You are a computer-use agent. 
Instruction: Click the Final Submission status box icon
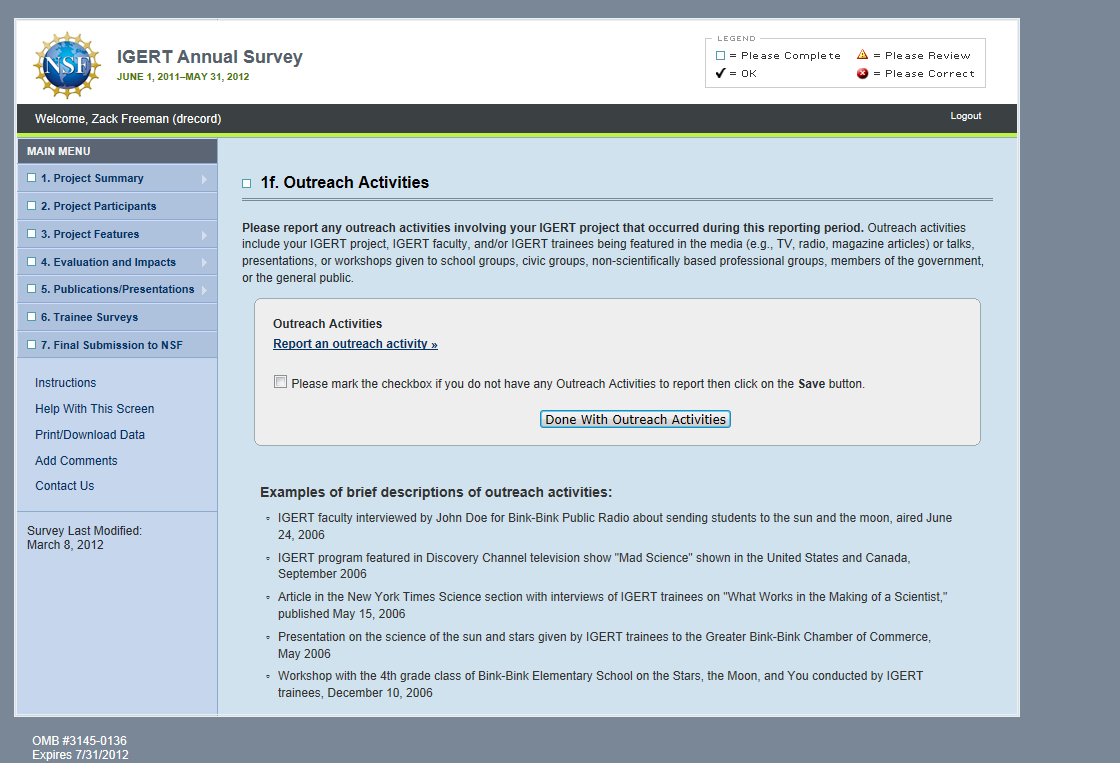point(32,345)
